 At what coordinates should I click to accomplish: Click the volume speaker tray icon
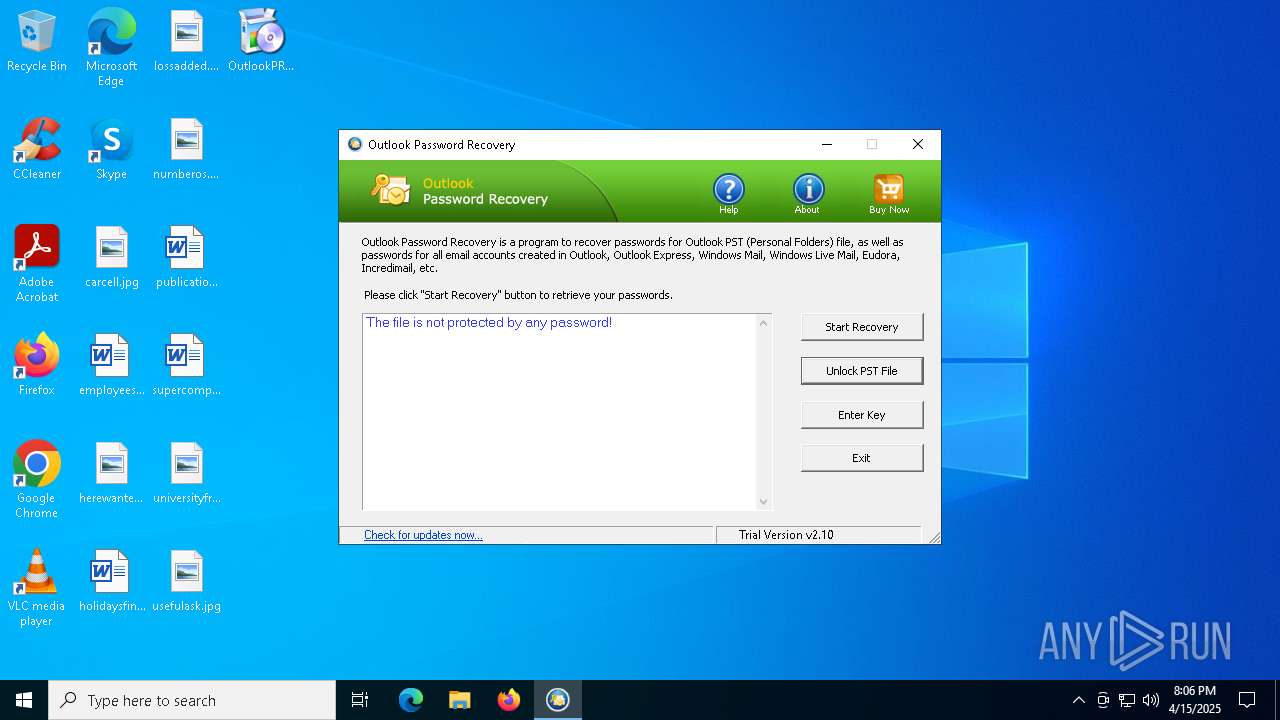point(1151,700)
